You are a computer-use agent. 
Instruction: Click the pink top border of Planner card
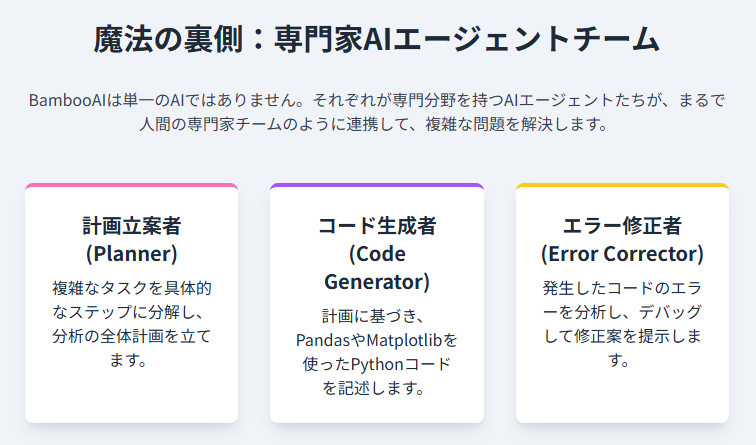(132, 186)
